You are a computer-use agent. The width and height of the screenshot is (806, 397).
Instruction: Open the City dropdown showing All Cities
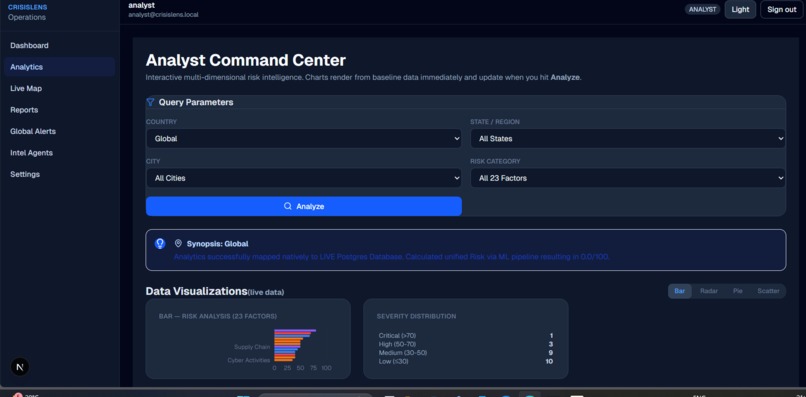click(x=303, y=178)
